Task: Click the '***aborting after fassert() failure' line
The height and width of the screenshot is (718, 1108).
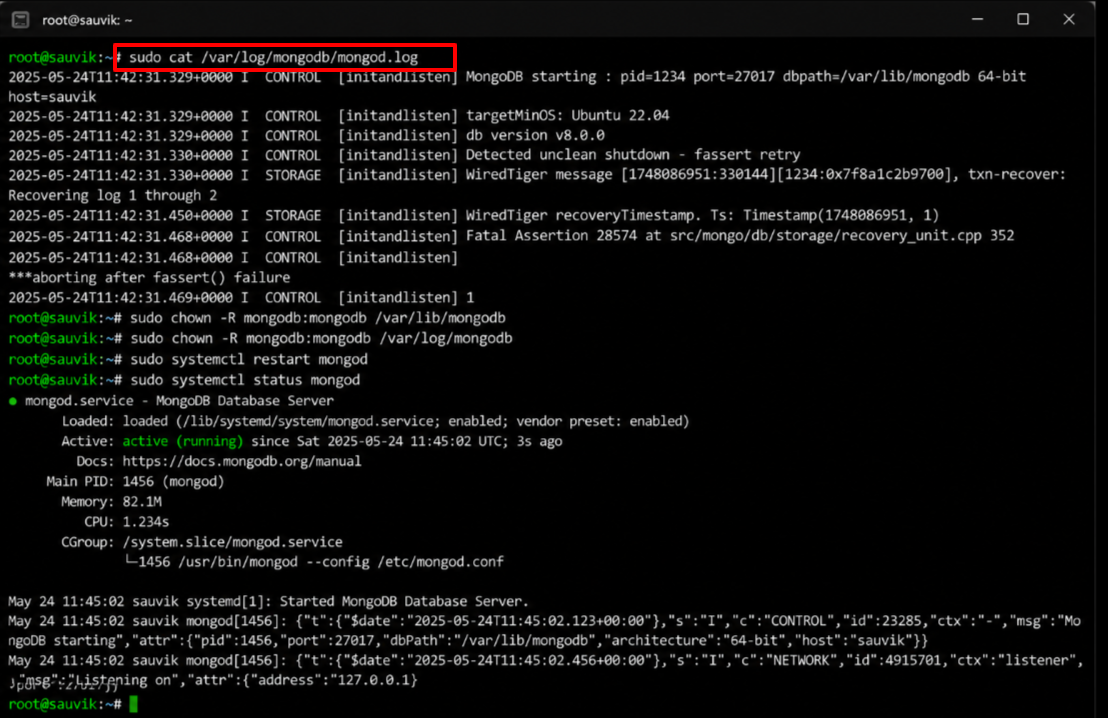Action: 149,277
